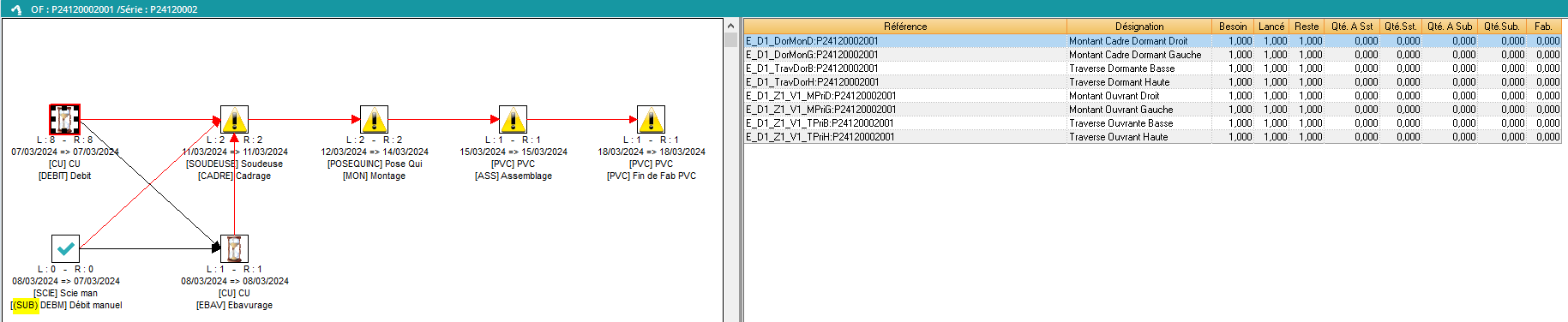This screenshot has height=322, width=1568.
Task: Select the Debit operation hourglass icon
Action: [x=64, y=119]
